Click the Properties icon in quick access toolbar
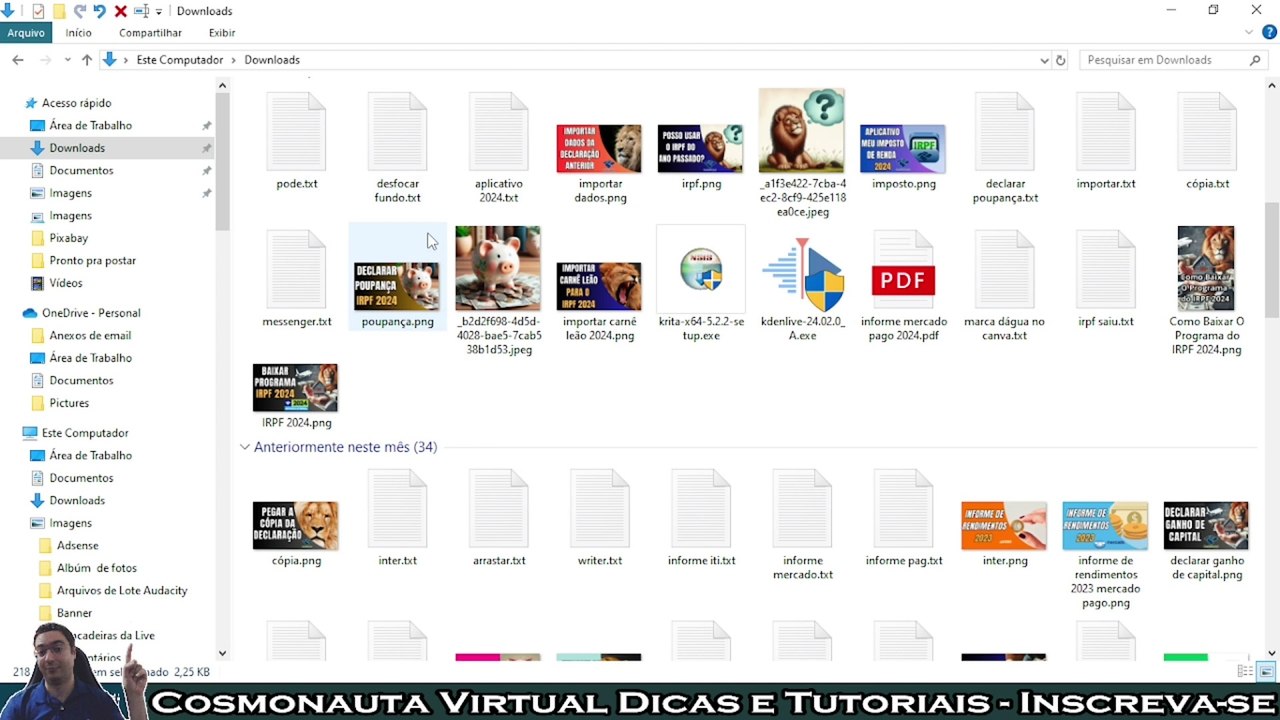Screen dimensions: 1280x720 [38, 11]
